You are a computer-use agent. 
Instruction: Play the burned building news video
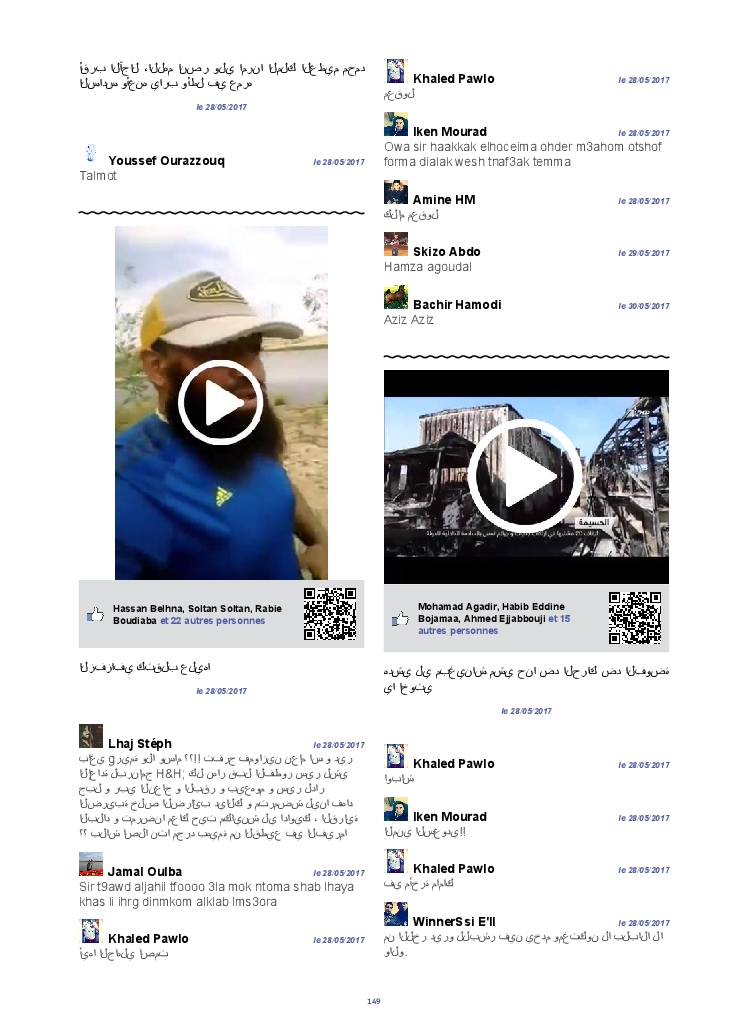pos(525,476)
